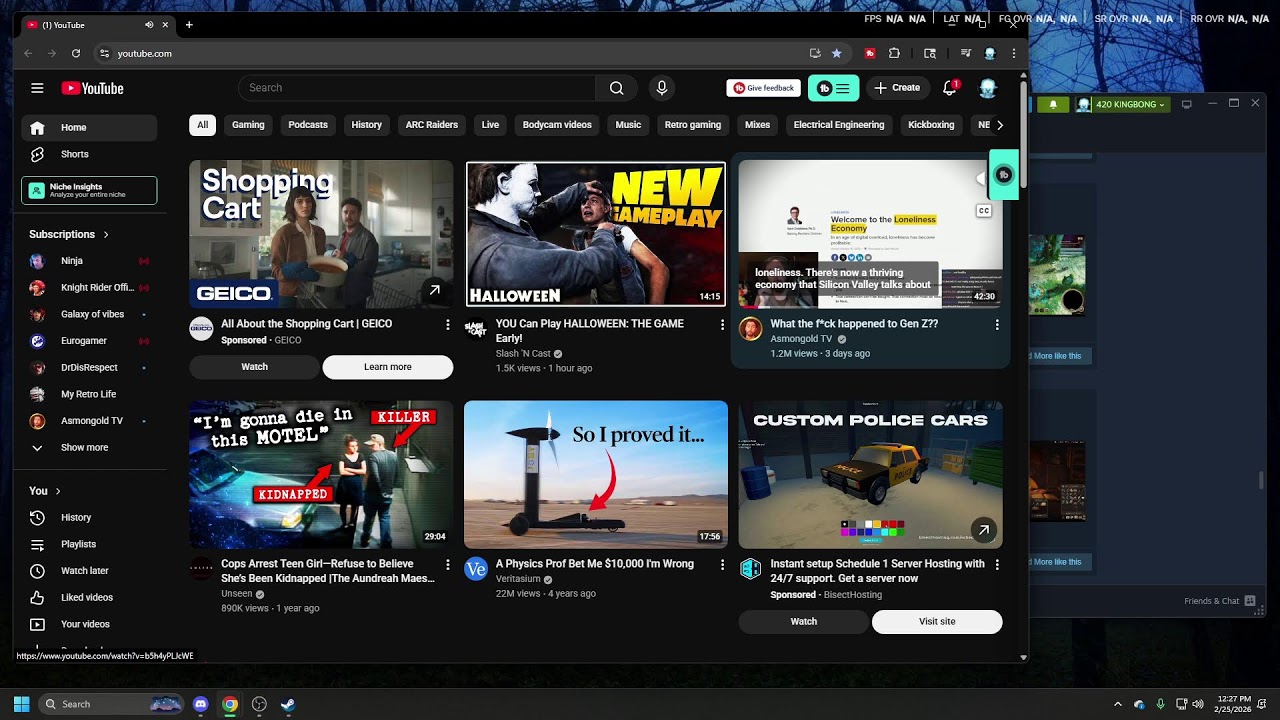
Task: Open more options for GEICO ad
Action: (447, 325)
